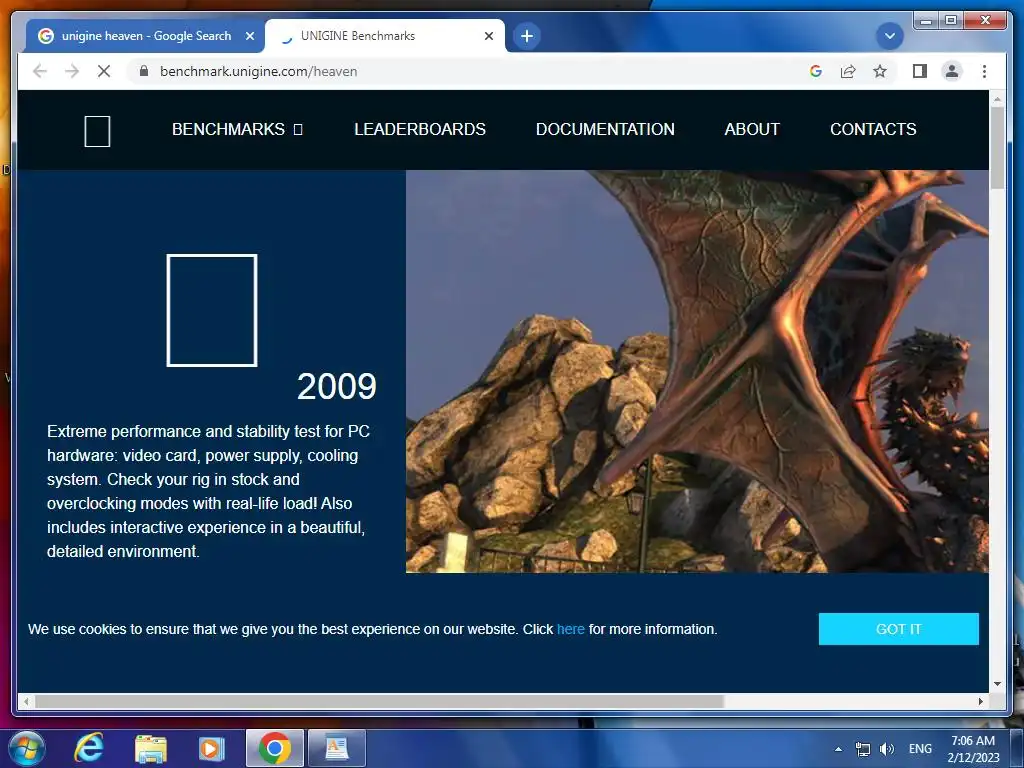Open the ABOUT page
This screenshot has width=1024, height=768.
tap(752, 129)
